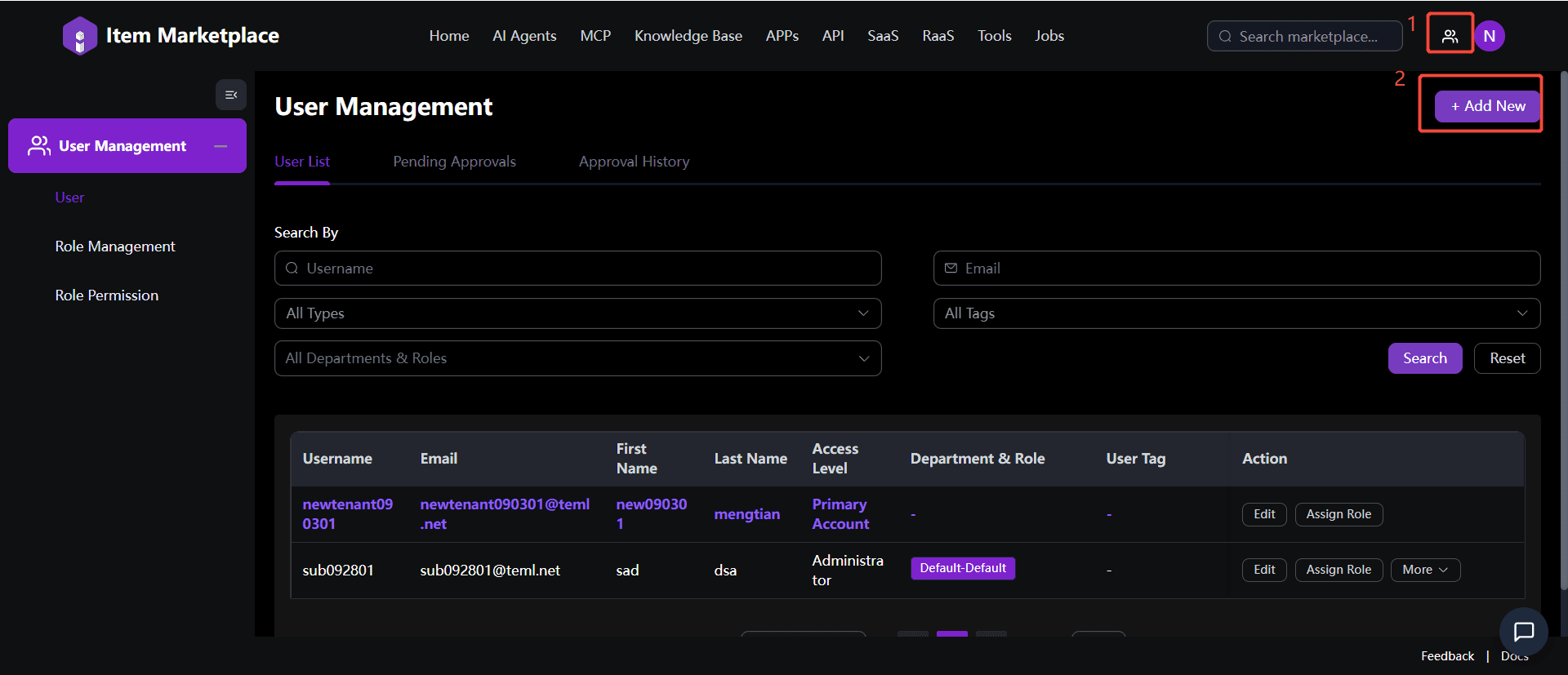Viewport: 1568px width, 675px height.
Task: Collapse the sidebar with the toggle icon
Action: pyautogui.click(x=231, y=95)
